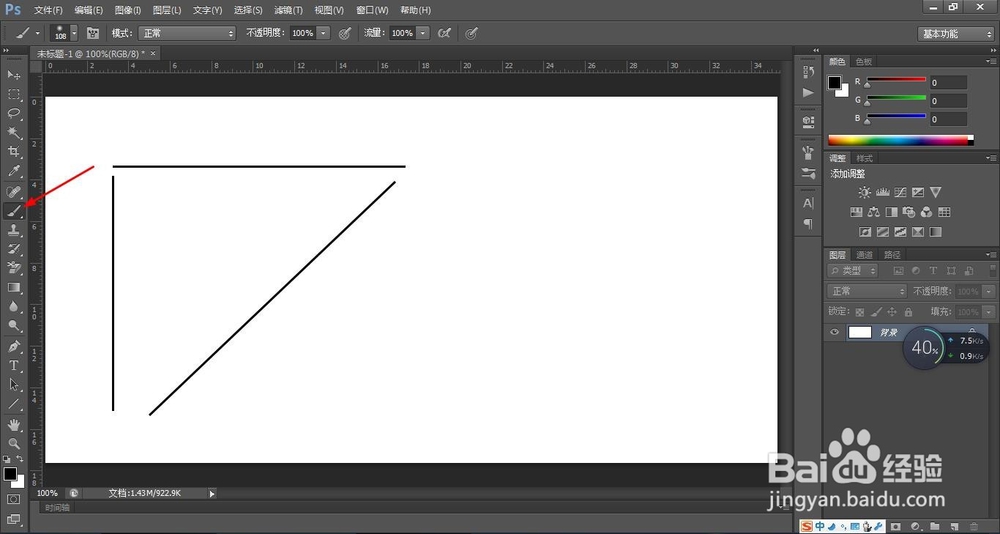Open the Character panel icon
1000x534 pixels.
[808, 204]
